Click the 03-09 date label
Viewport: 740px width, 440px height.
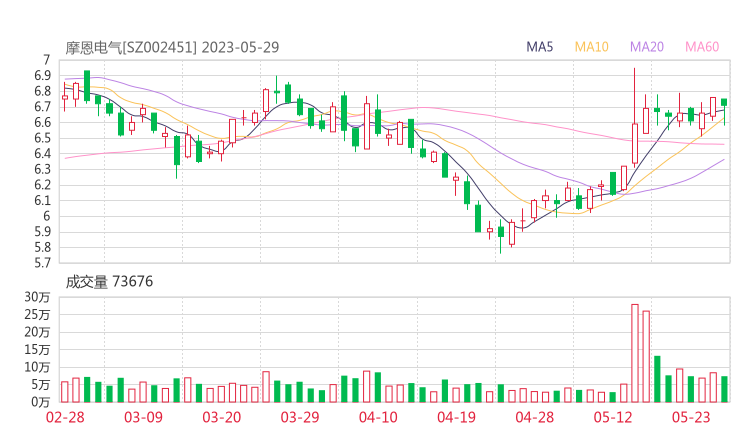pos(143,417)
